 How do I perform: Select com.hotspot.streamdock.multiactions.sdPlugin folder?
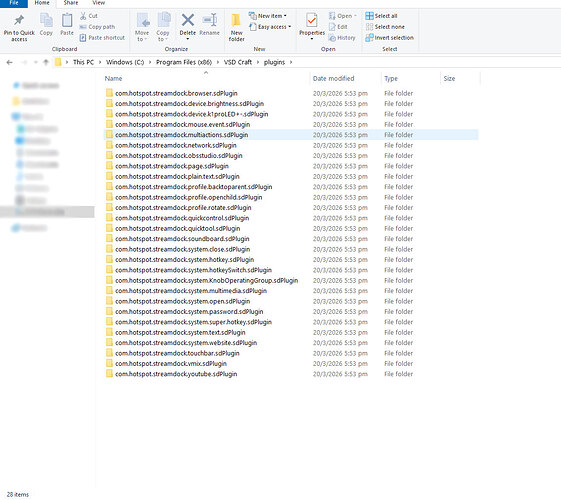click(x=181, y=135)
